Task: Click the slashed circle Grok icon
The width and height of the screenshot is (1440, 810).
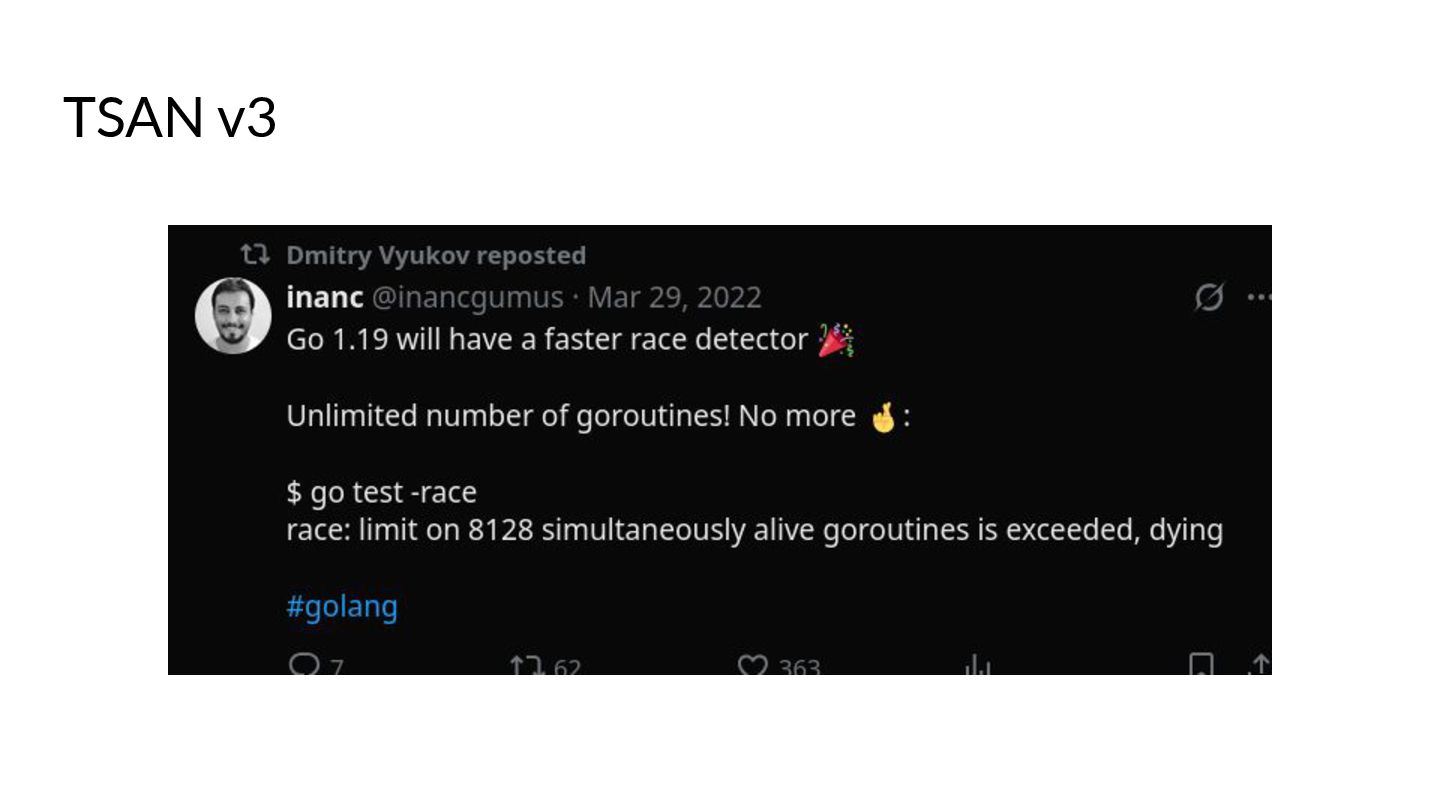Action: coord(1209,297)
